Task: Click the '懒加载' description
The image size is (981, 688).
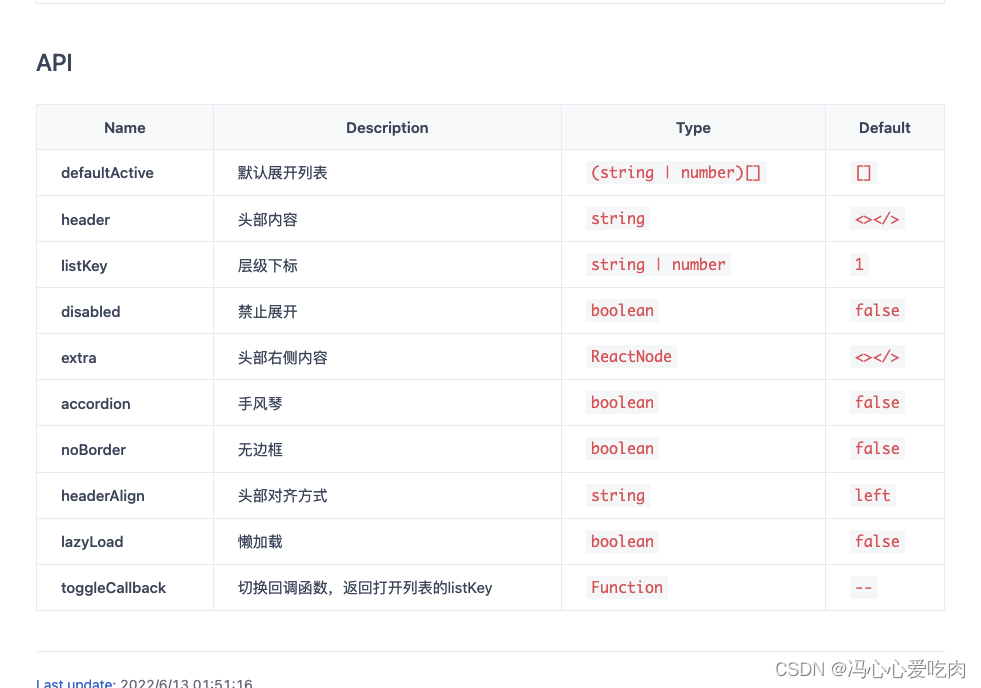Action: tap(260, 542)
